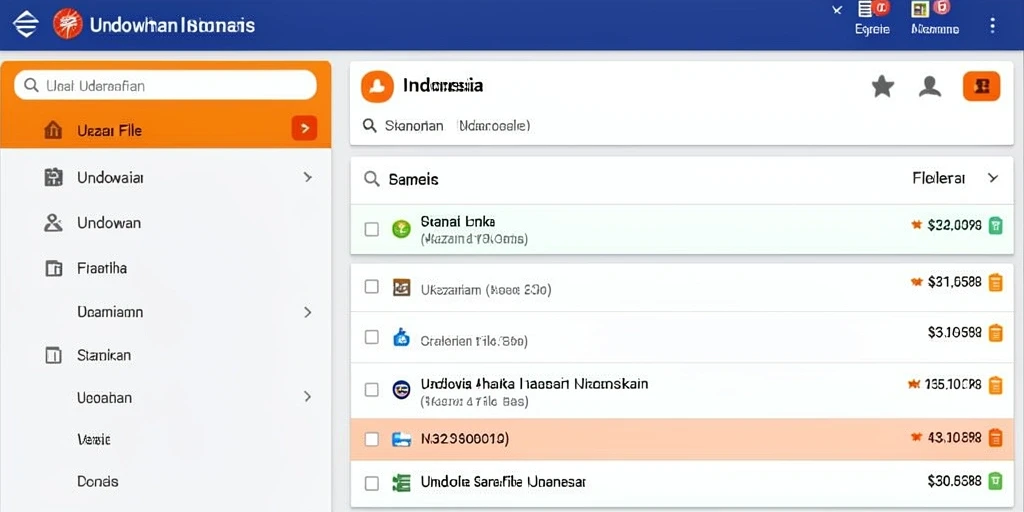This screenshot has height=512, width=1024.
Task: Click the home icon next to Uzaai File
Action: (x=53, y=130)
